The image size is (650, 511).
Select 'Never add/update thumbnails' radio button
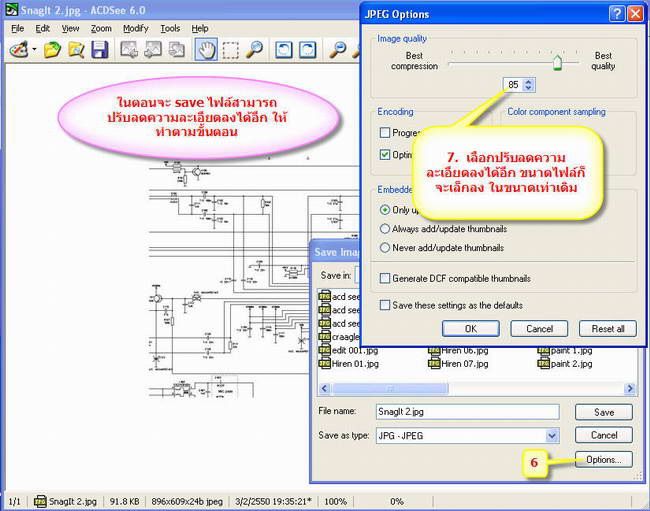tap(385, 248)
